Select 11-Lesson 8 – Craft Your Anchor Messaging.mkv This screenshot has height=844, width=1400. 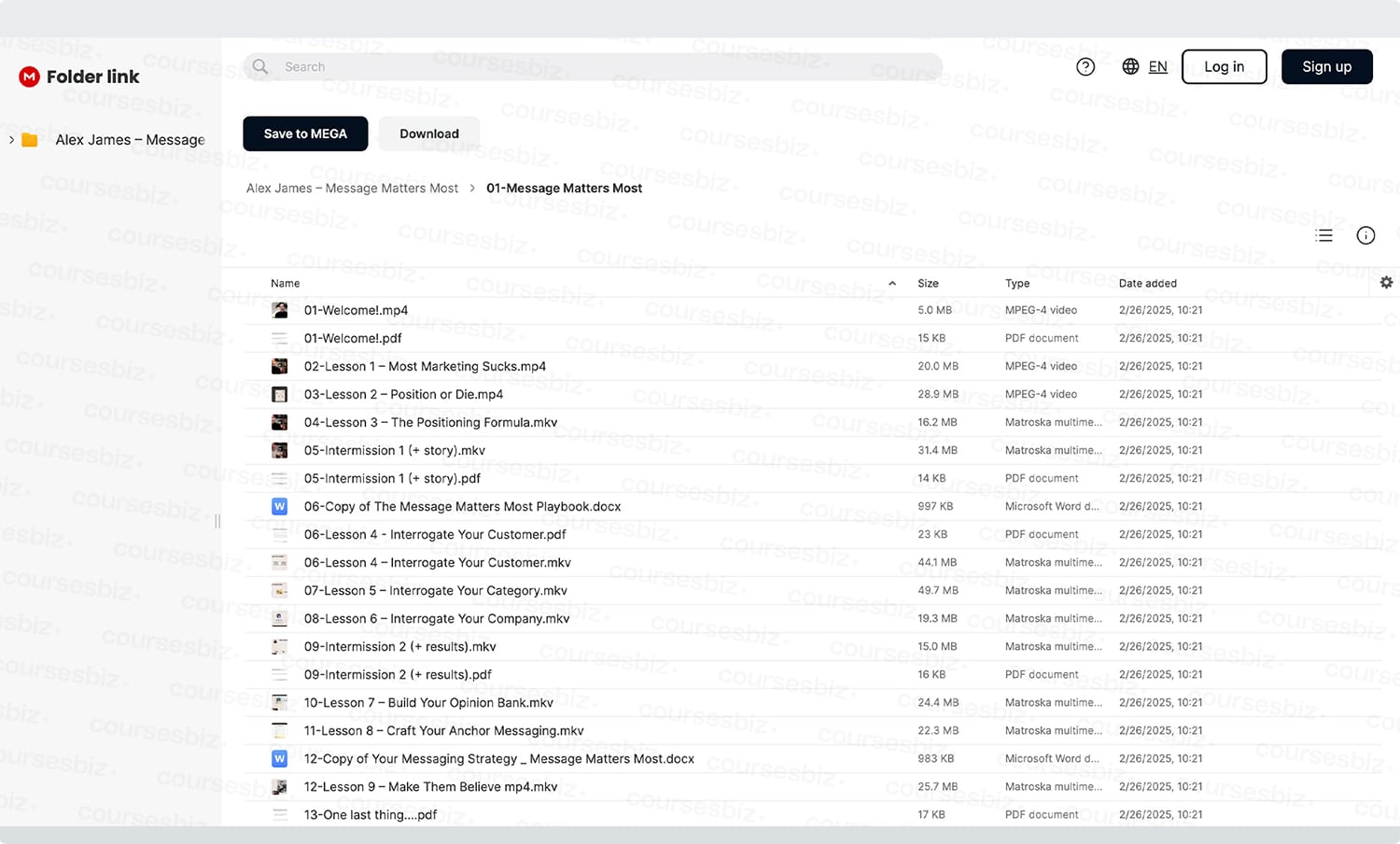point(443,730)
